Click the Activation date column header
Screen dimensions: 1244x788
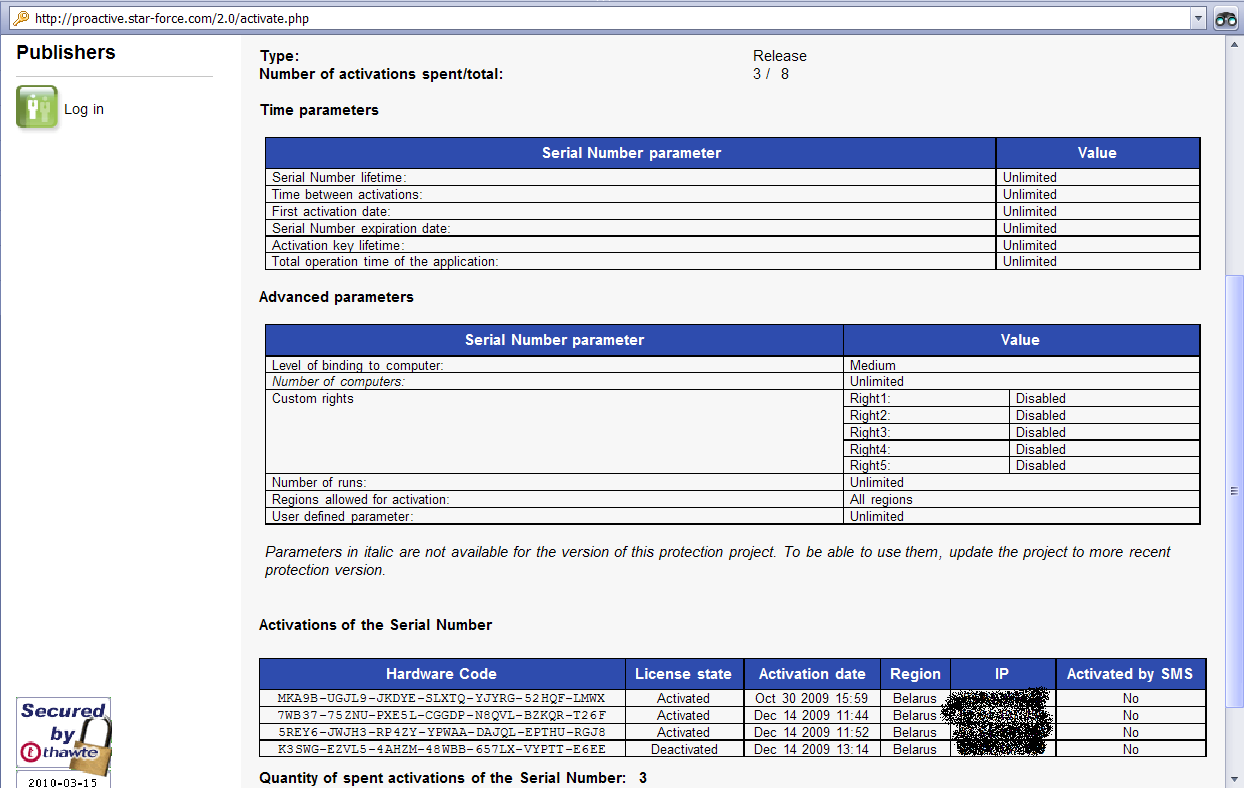(812, 674)
